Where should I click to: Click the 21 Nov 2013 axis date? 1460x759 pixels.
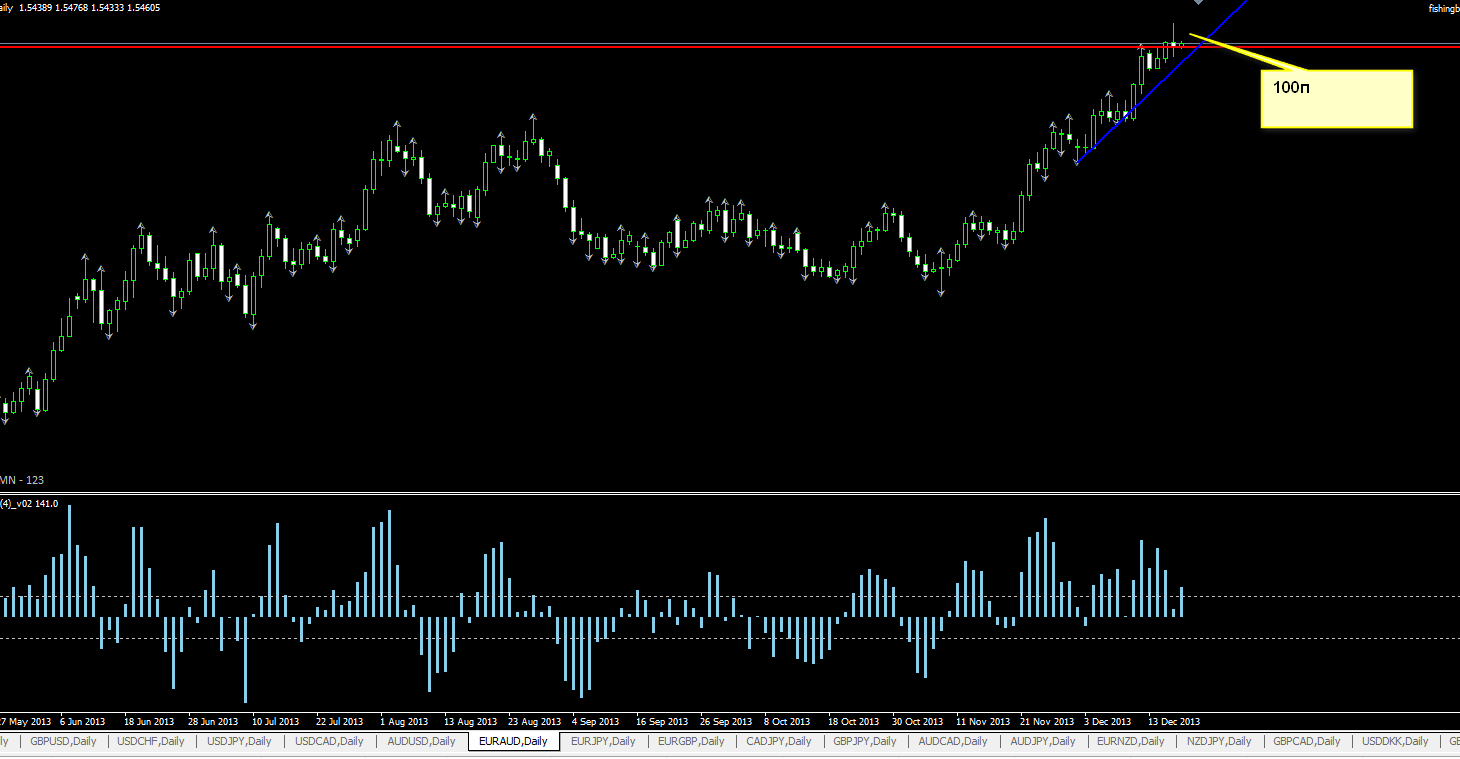(1047, 721)
